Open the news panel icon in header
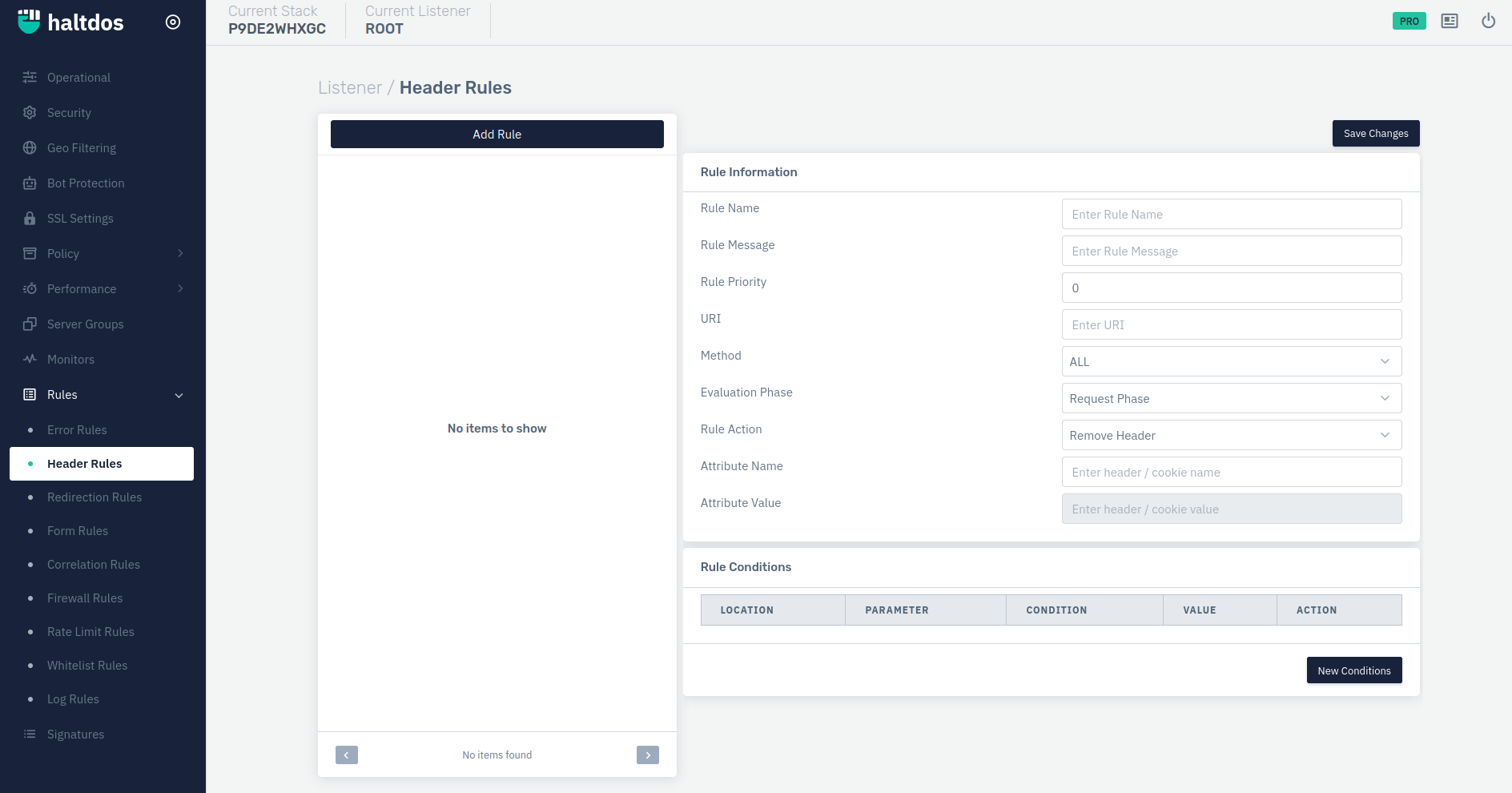This screenshot has width=1512, height=793. (x=1450, y=22)
